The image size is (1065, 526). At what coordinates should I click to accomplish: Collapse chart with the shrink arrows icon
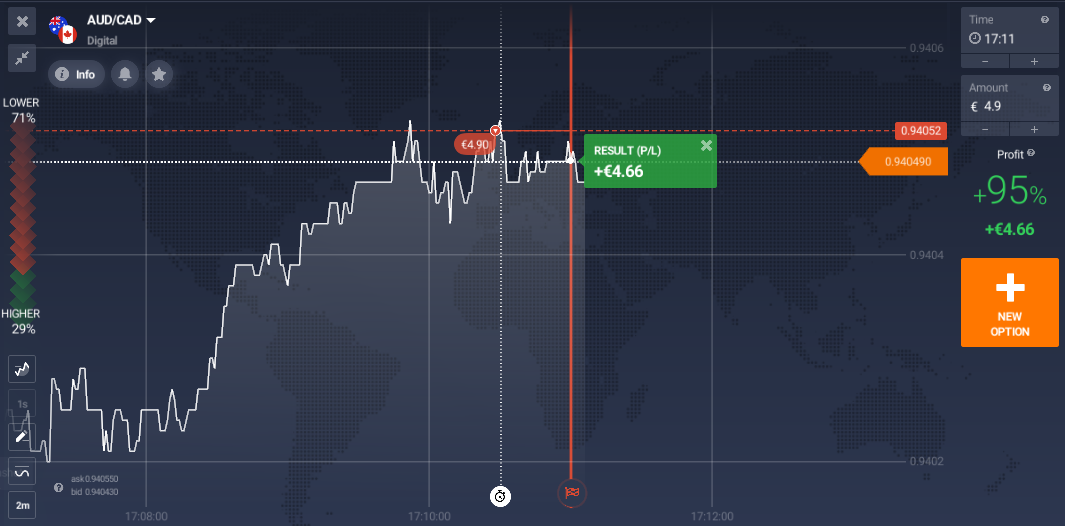[22, 58]
